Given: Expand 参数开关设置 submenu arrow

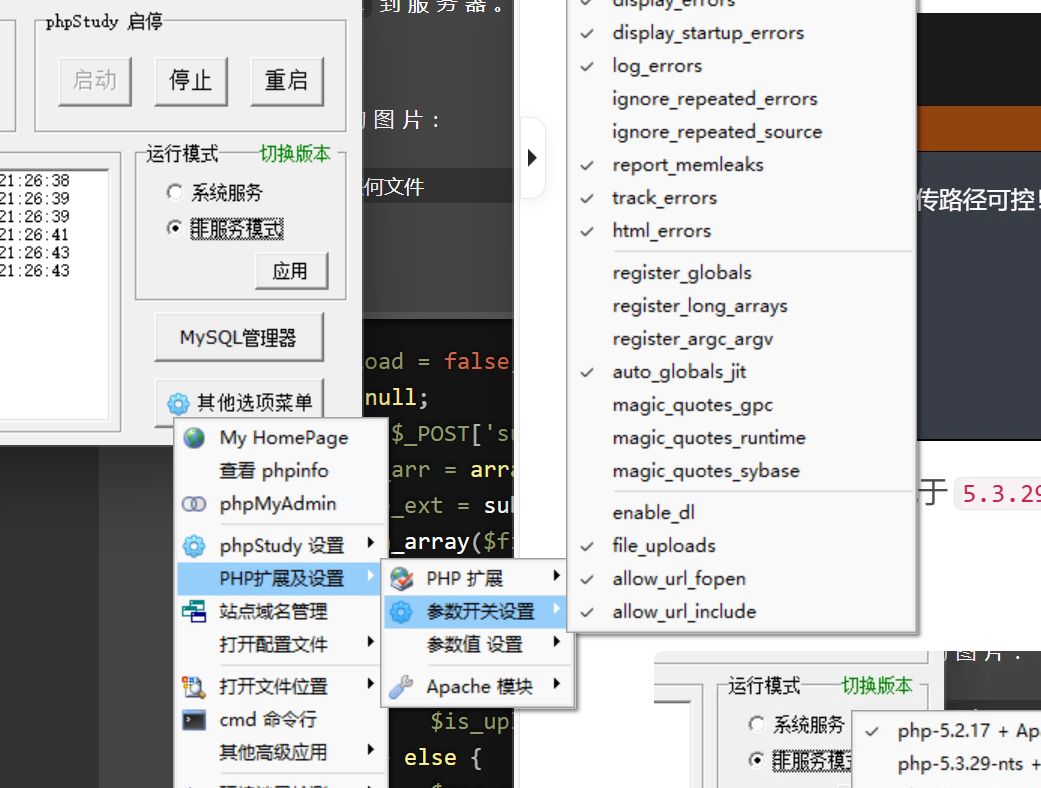Looking at the screenshot, I should pos(557,609).
